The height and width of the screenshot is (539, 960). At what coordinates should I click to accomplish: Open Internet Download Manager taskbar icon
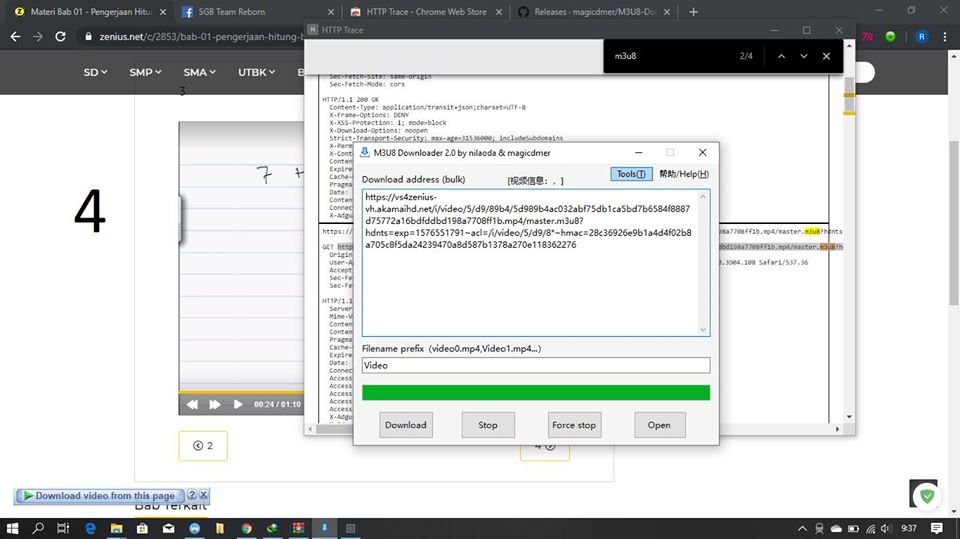(272, 528)
